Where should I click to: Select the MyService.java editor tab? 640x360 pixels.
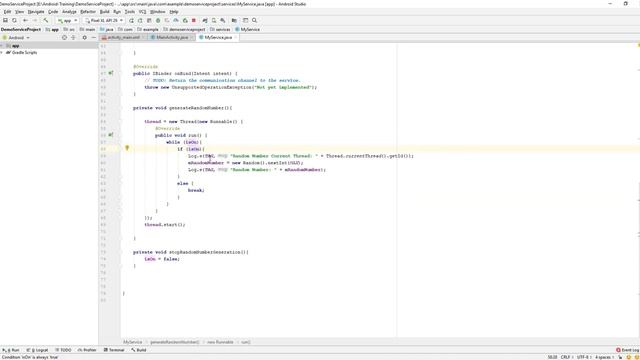pyautogui.click(x=218, y=37)
